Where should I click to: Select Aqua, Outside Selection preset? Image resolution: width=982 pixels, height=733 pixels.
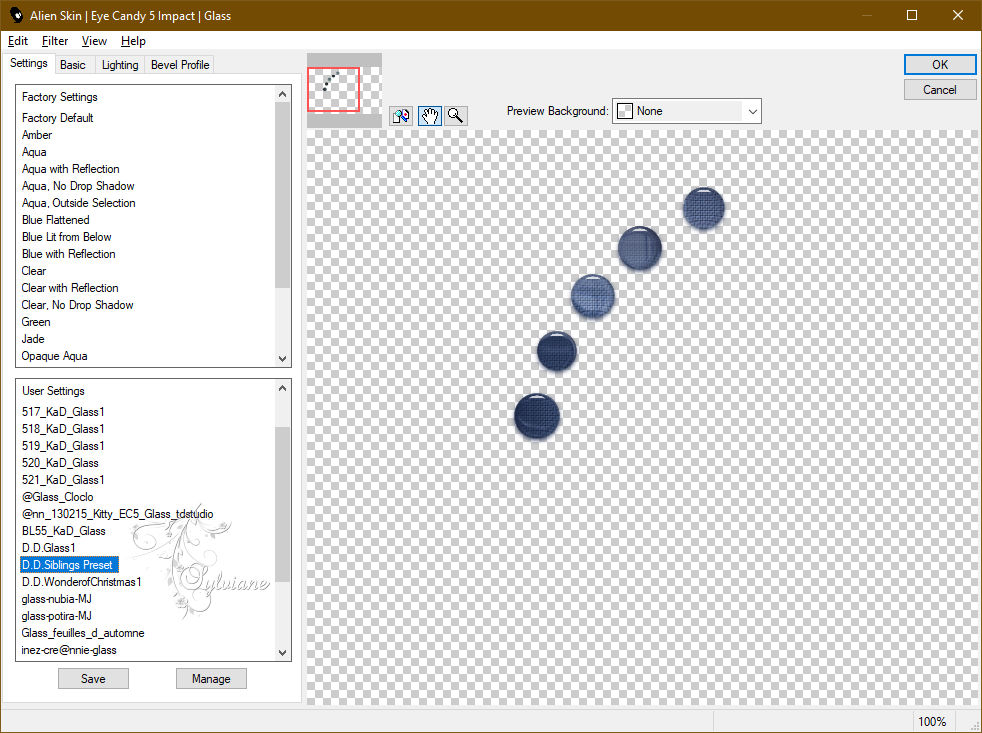click(x=78, y=203)
